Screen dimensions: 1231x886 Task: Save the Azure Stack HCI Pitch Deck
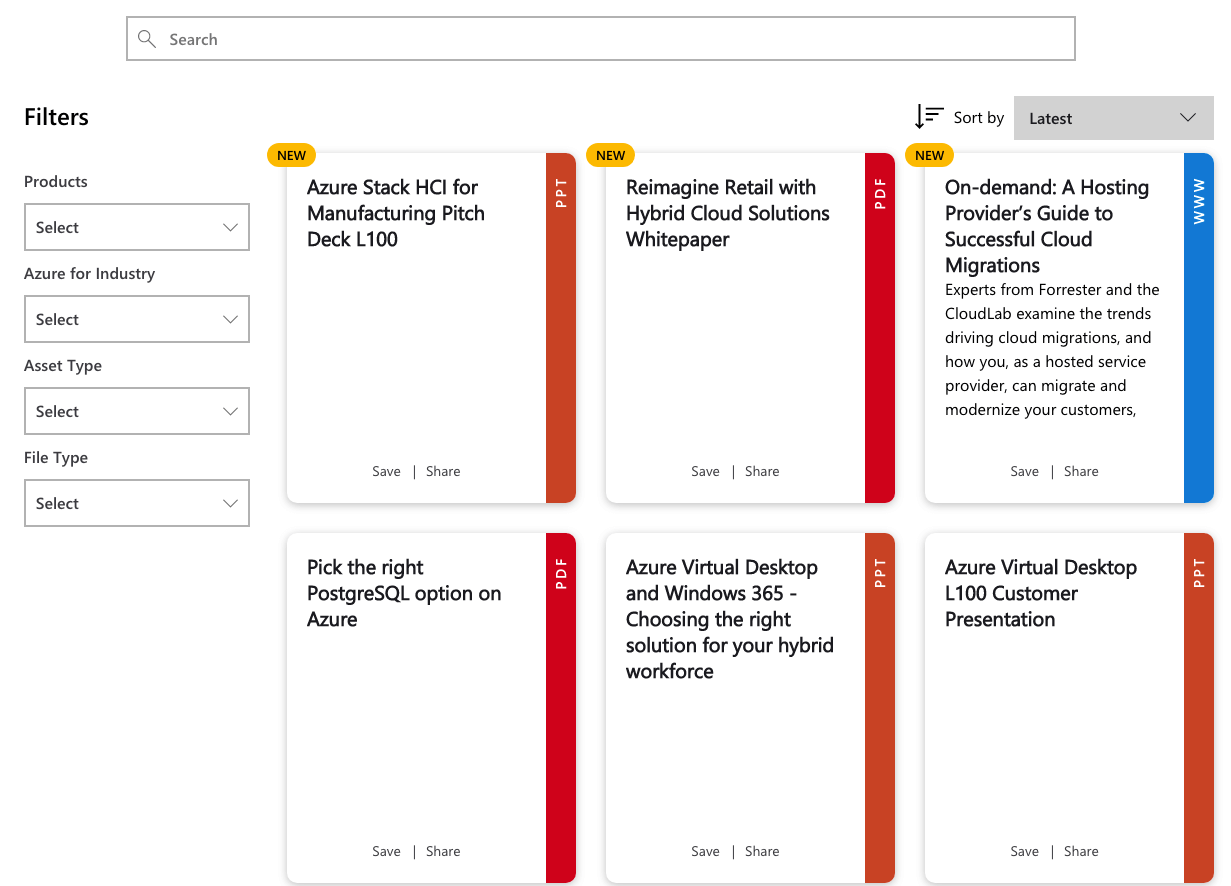point(386,471)
